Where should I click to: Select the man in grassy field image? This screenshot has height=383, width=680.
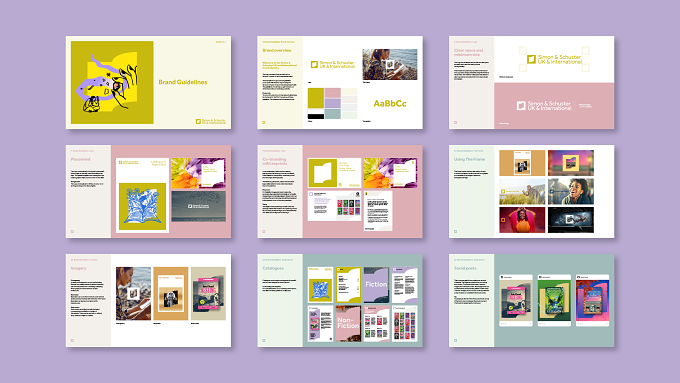522,191
